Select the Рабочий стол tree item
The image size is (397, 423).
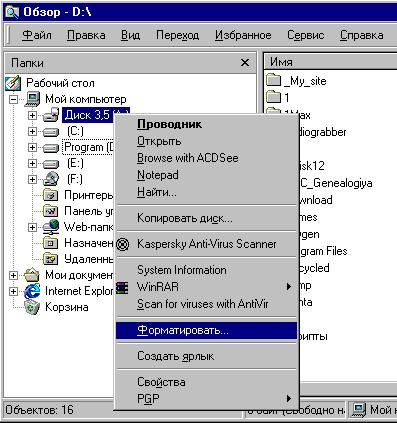(60, 83)
